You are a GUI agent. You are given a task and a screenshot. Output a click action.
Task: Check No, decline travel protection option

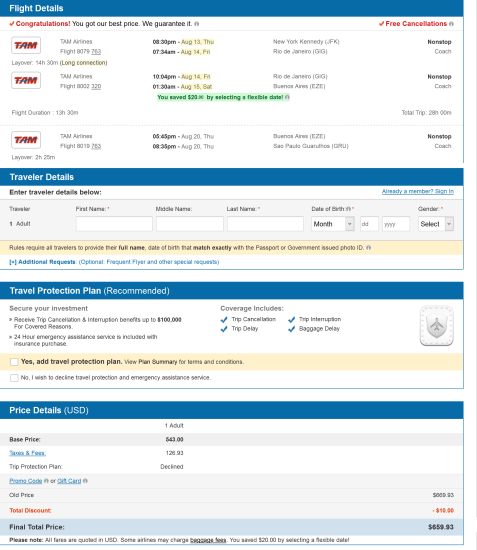pyautogui.click(x=14, y=378)
